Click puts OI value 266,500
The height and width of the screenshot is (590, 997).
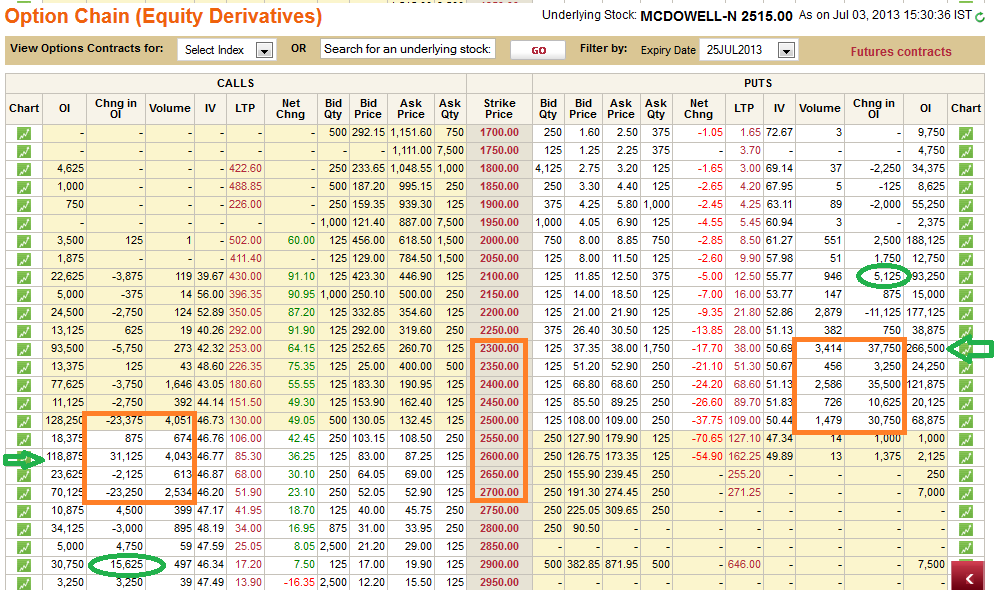point(925,348)
